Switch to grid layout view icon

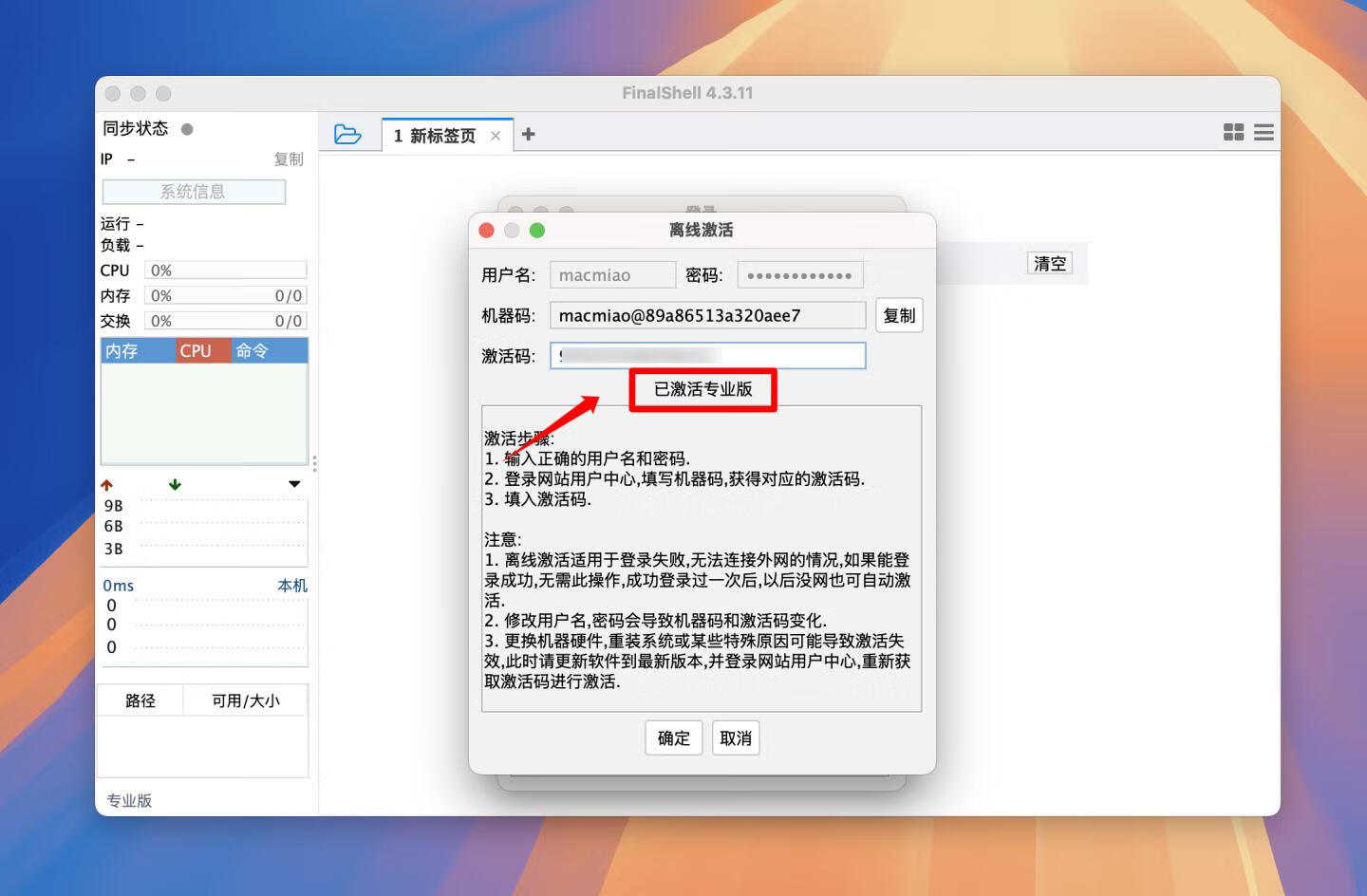pyautogui.click(x=1233, y=133)
